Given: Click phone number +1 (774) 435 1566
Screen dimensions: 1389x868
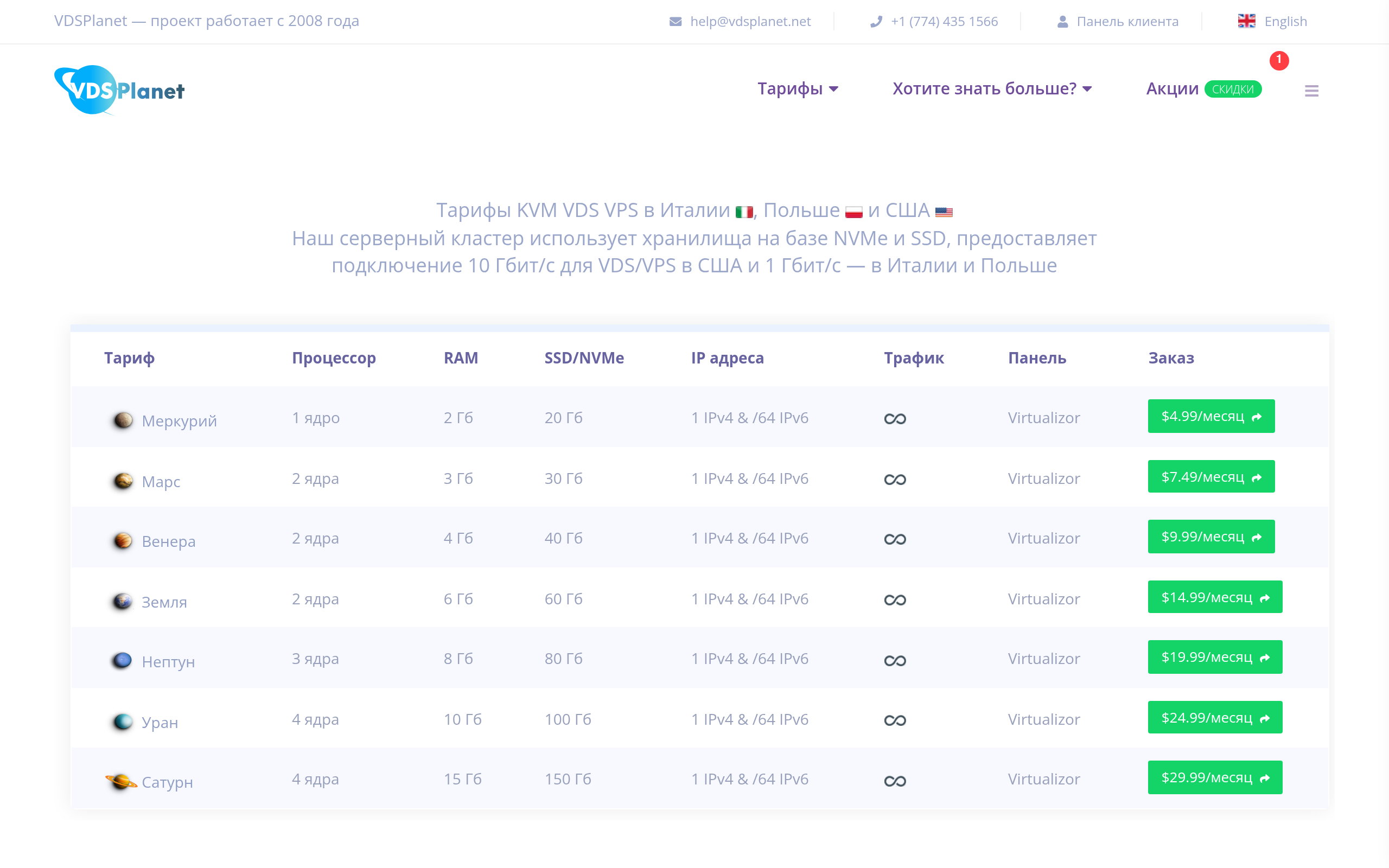Looking at the screenshot, I should [x=944, y=21].
